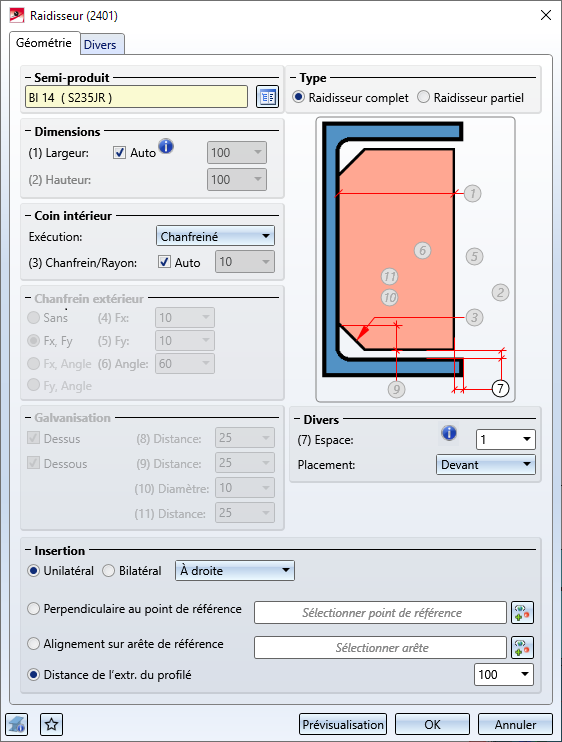This screenshot has width=562, height=742.
Task: Click the stiffener preview diagram
Action: click(415, 259)
